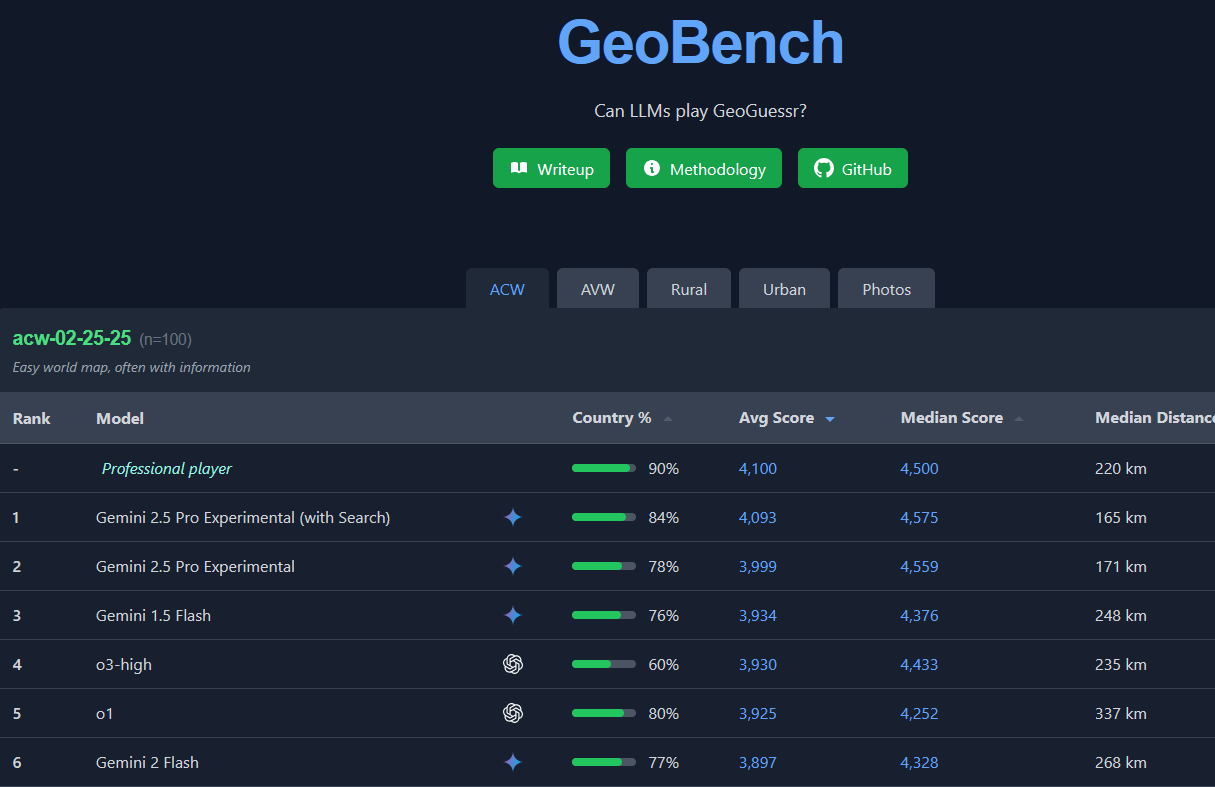The height and width of the screenshot is (787, 1215).
Task: Toggle sort arrow on Avg Score column
Action: coord(830,419)
